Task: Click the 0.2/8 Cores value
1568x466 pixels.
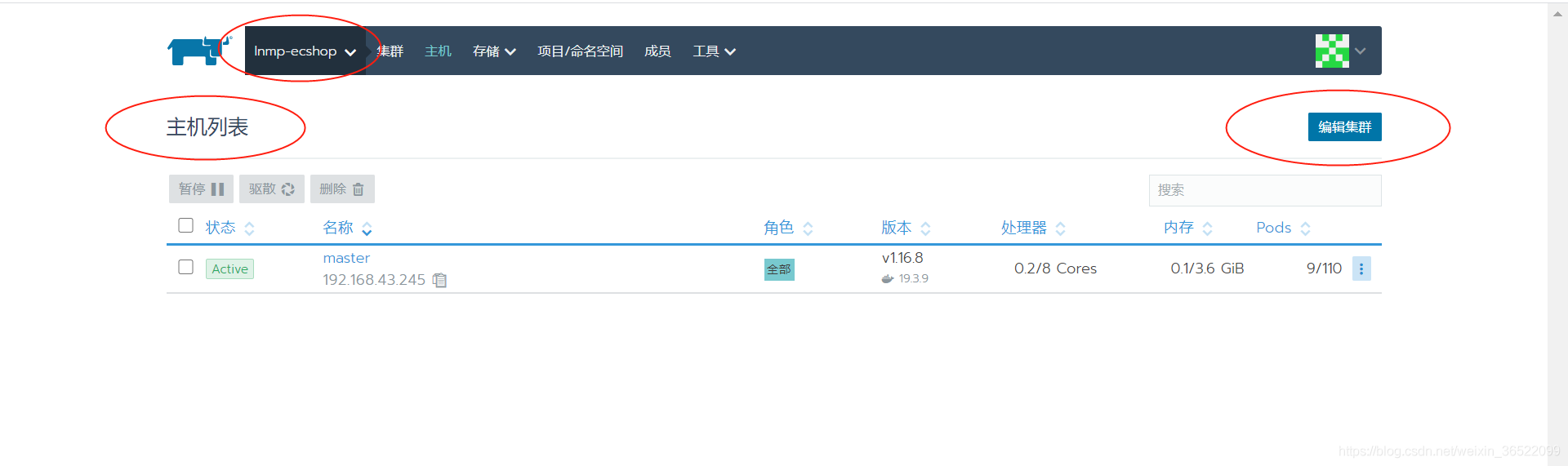Action: click(1055, 269)
